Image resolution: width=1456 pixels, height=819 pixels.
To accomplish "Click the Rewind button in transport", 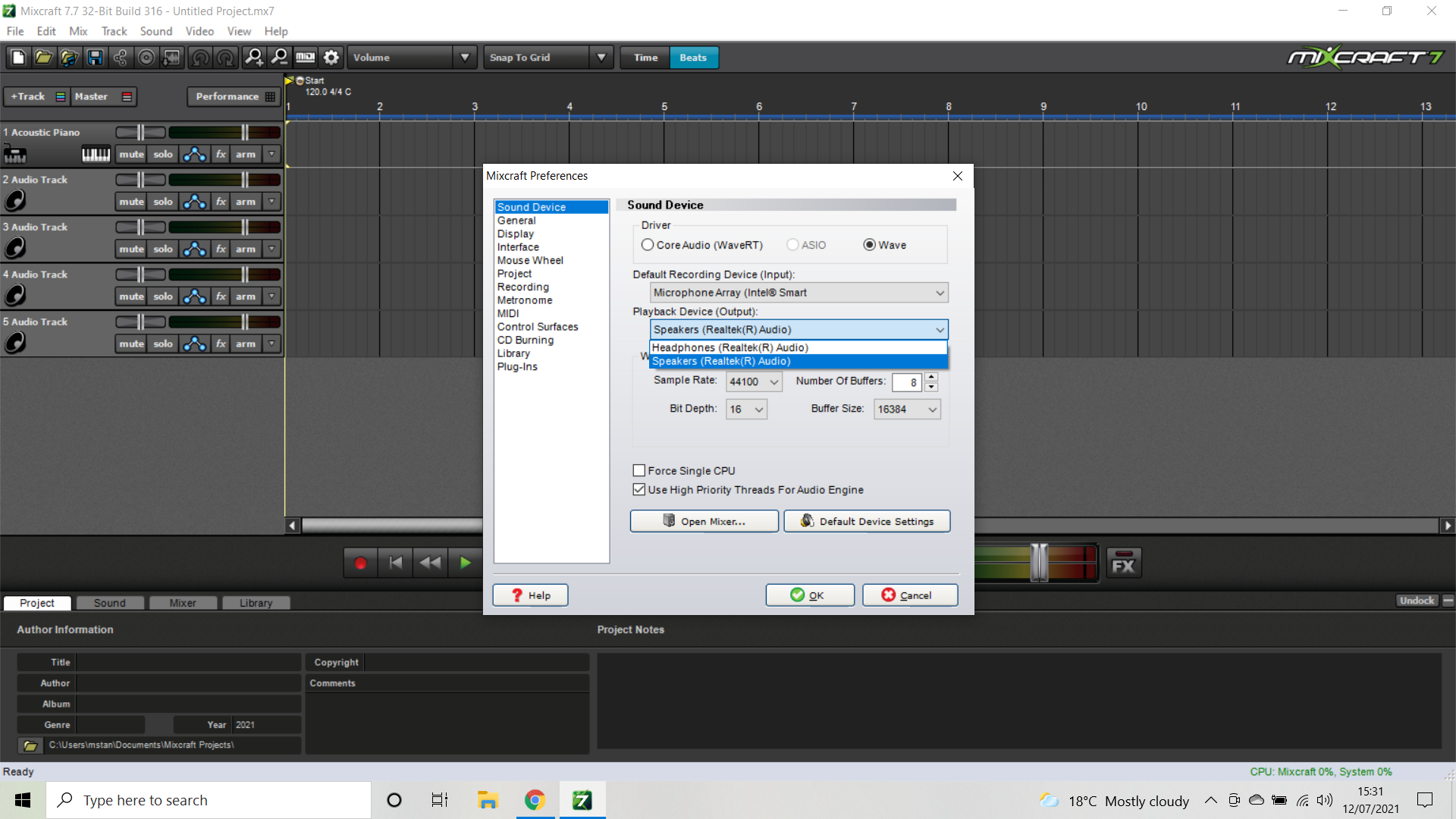I will (x=431, y=563).
